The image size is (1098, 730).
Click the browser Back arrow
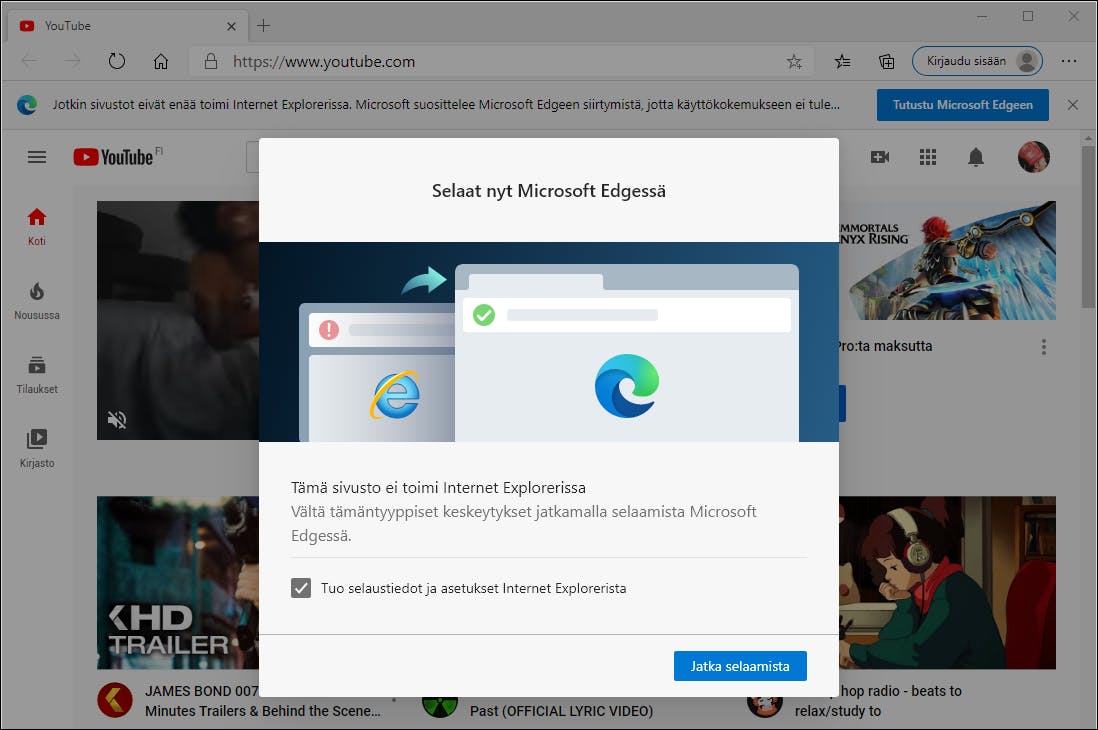point(29,62)
